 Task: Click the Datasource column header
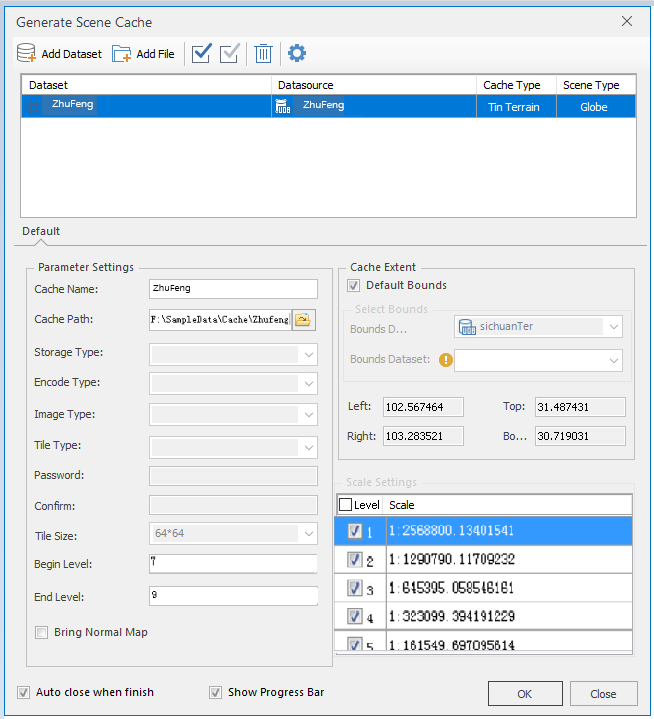(x=374, y=85)
